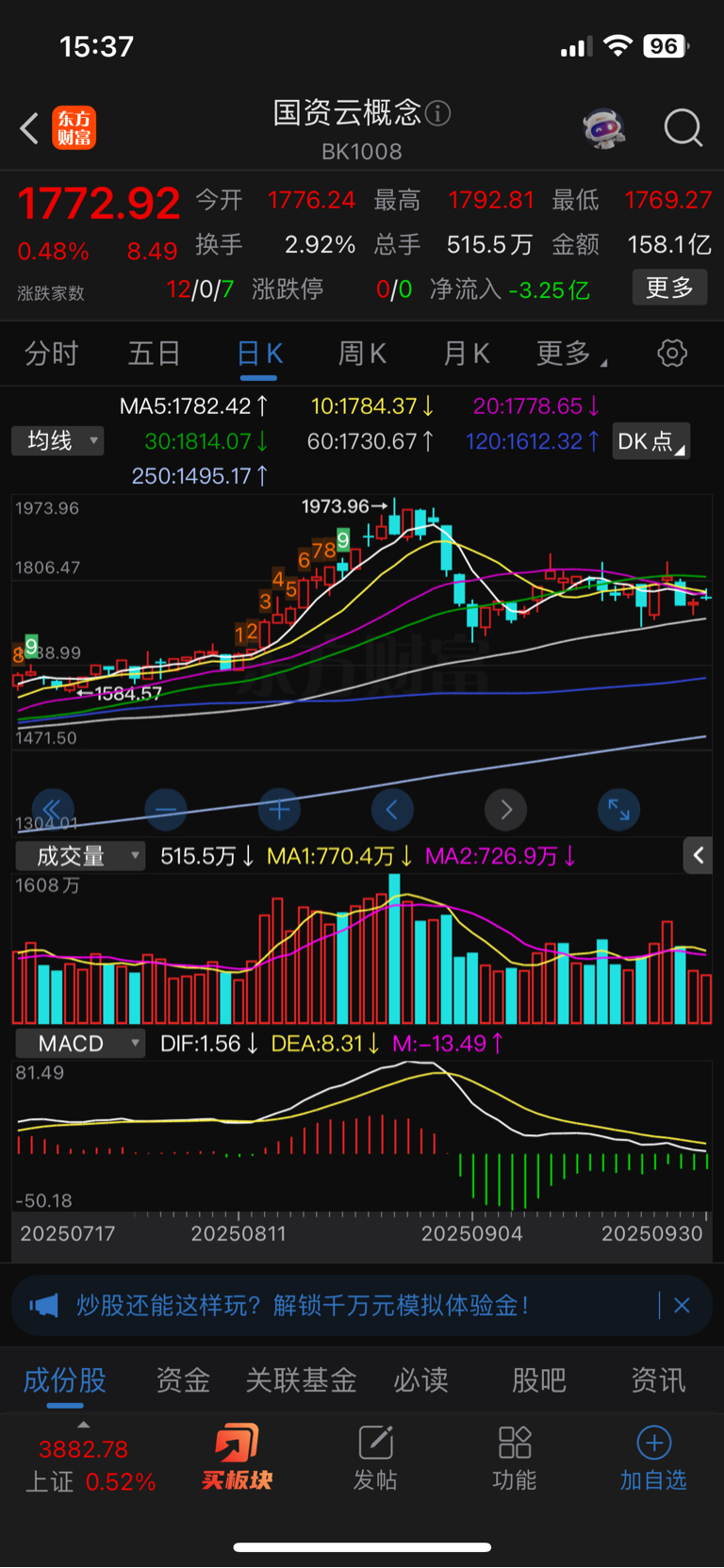The height and width of the screenshot is (1568, 724).
Task: Open the simulated trading promotion link
Action: tap(303, 1306)
